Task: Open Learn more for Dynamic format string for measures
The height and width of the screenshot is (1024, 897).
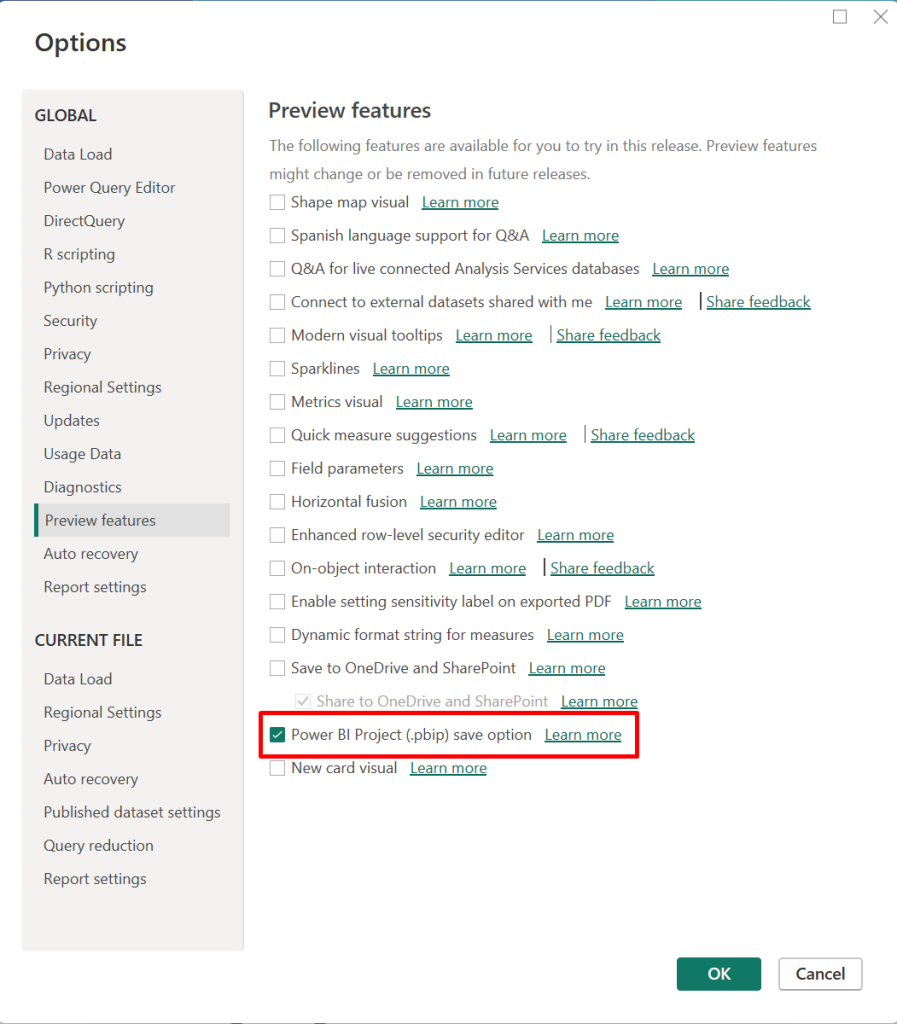Action: click(585, 634)
